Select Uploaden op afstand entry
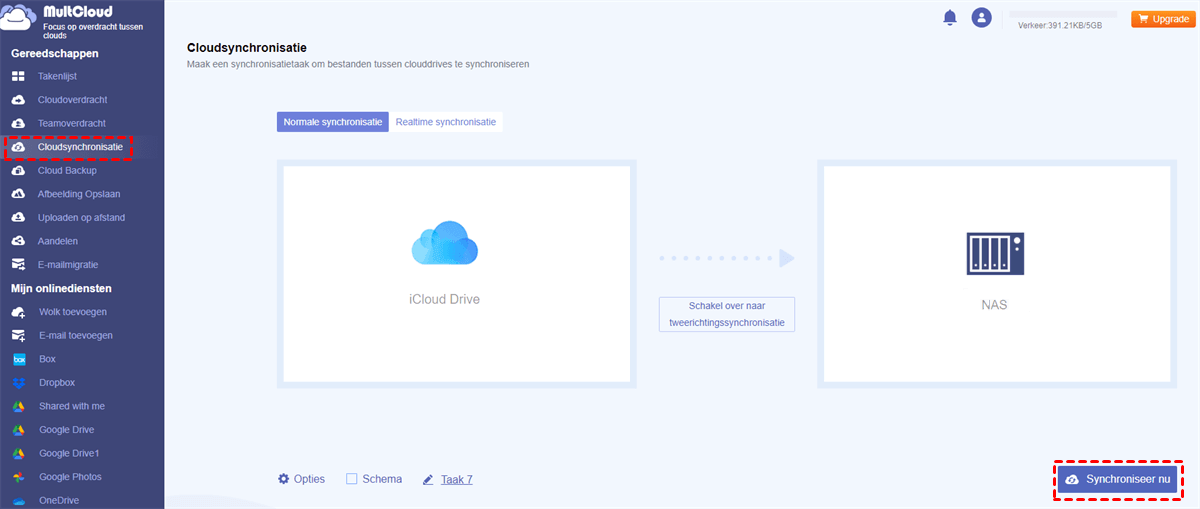 point(81,217)
